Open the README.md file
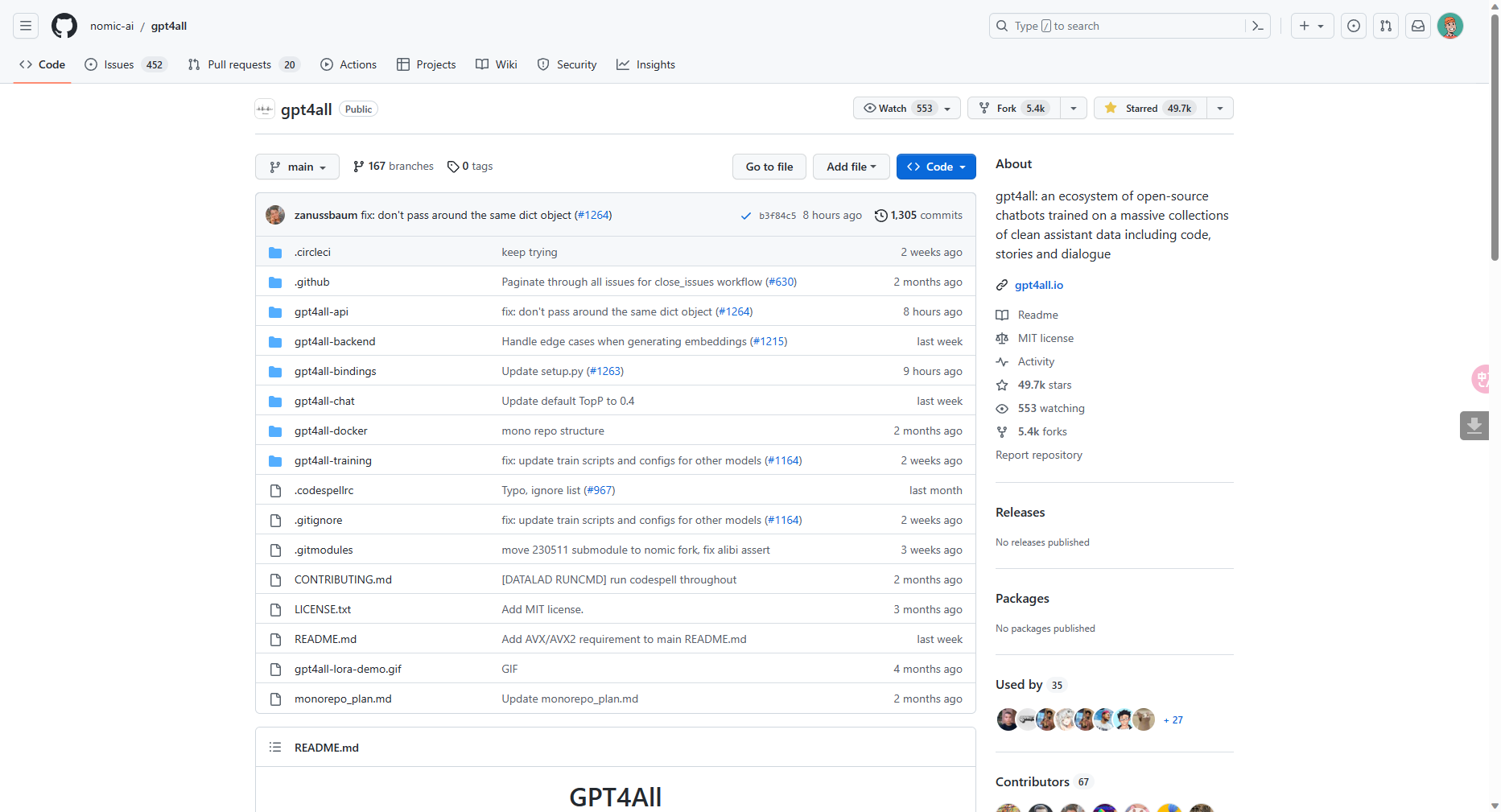 (x=325, y=639)
